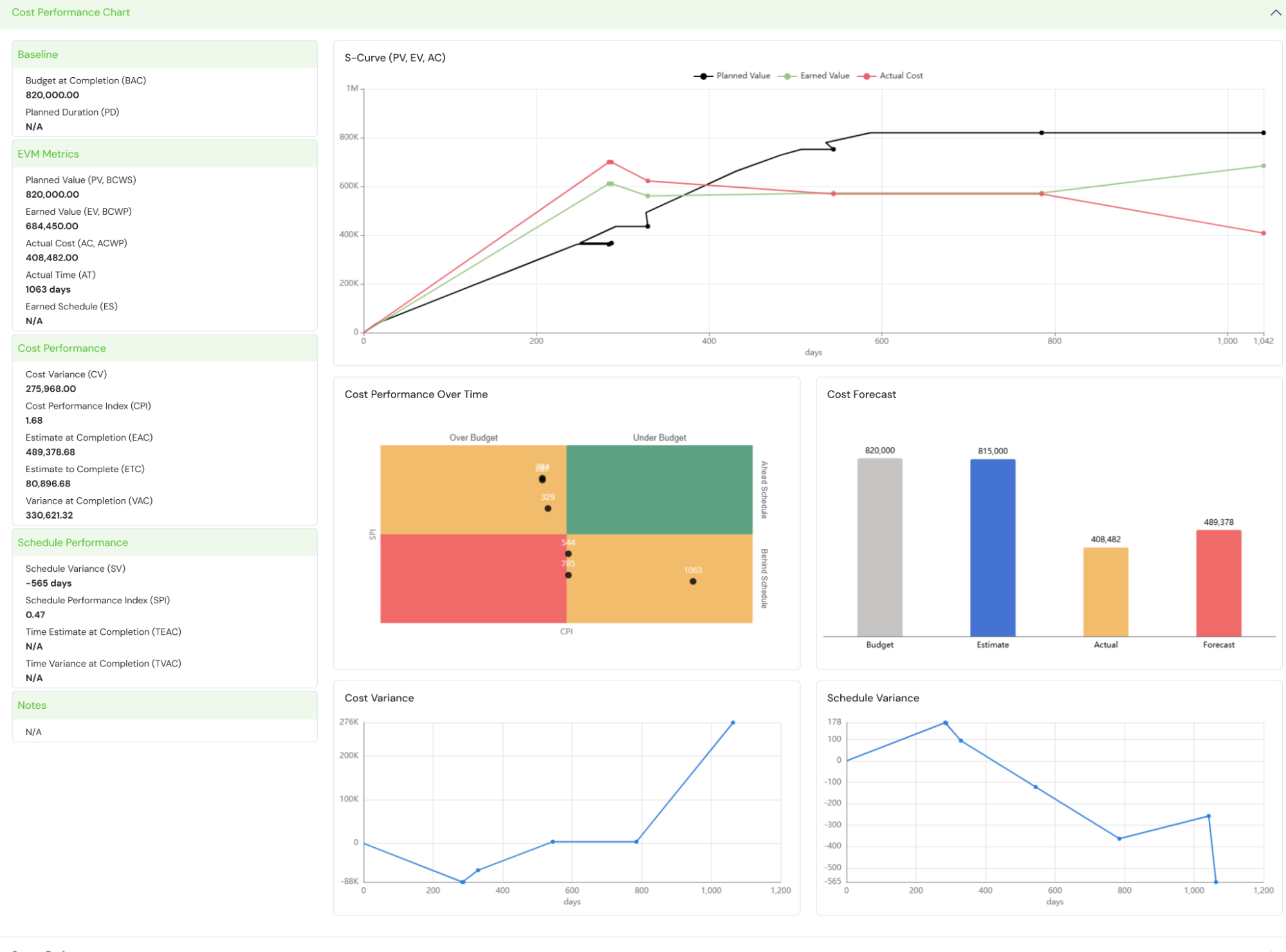Click the peak point of Cost Variance line
Screen dimensions: 1286x952
pos(733,723)
